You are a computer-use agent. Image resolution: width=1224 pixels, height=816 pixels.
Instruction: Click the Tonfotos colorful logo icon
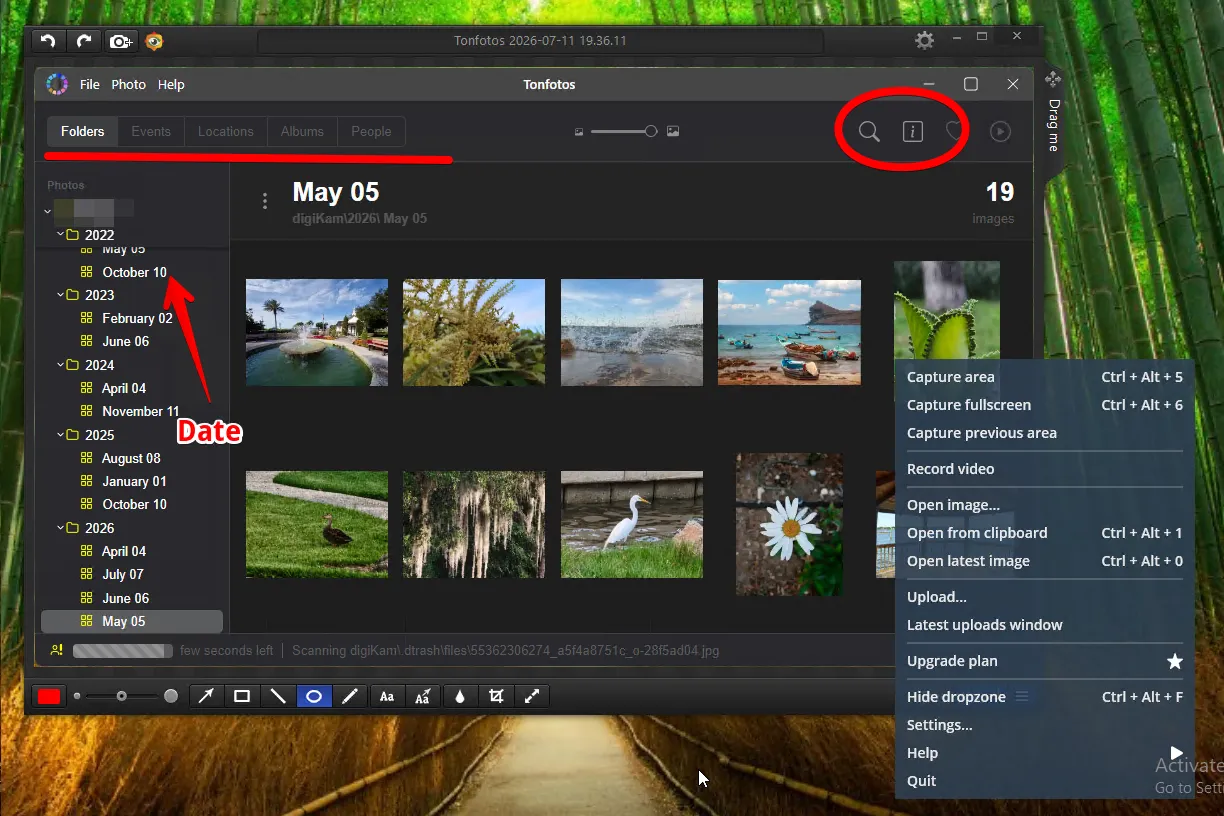[57, 84]
